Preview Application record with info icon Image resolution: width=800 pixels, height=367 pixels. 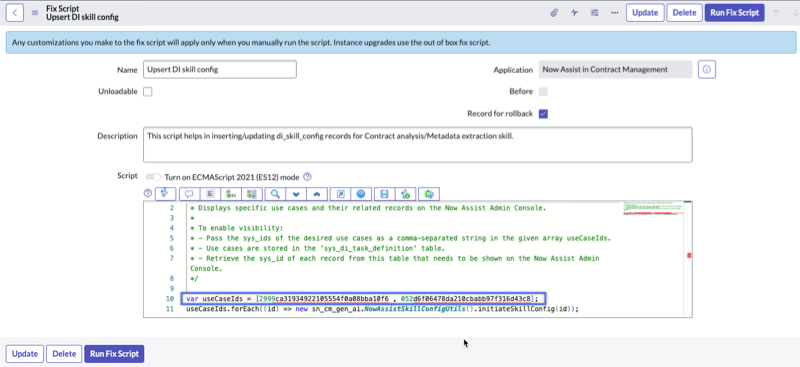(x=707, y=69)
